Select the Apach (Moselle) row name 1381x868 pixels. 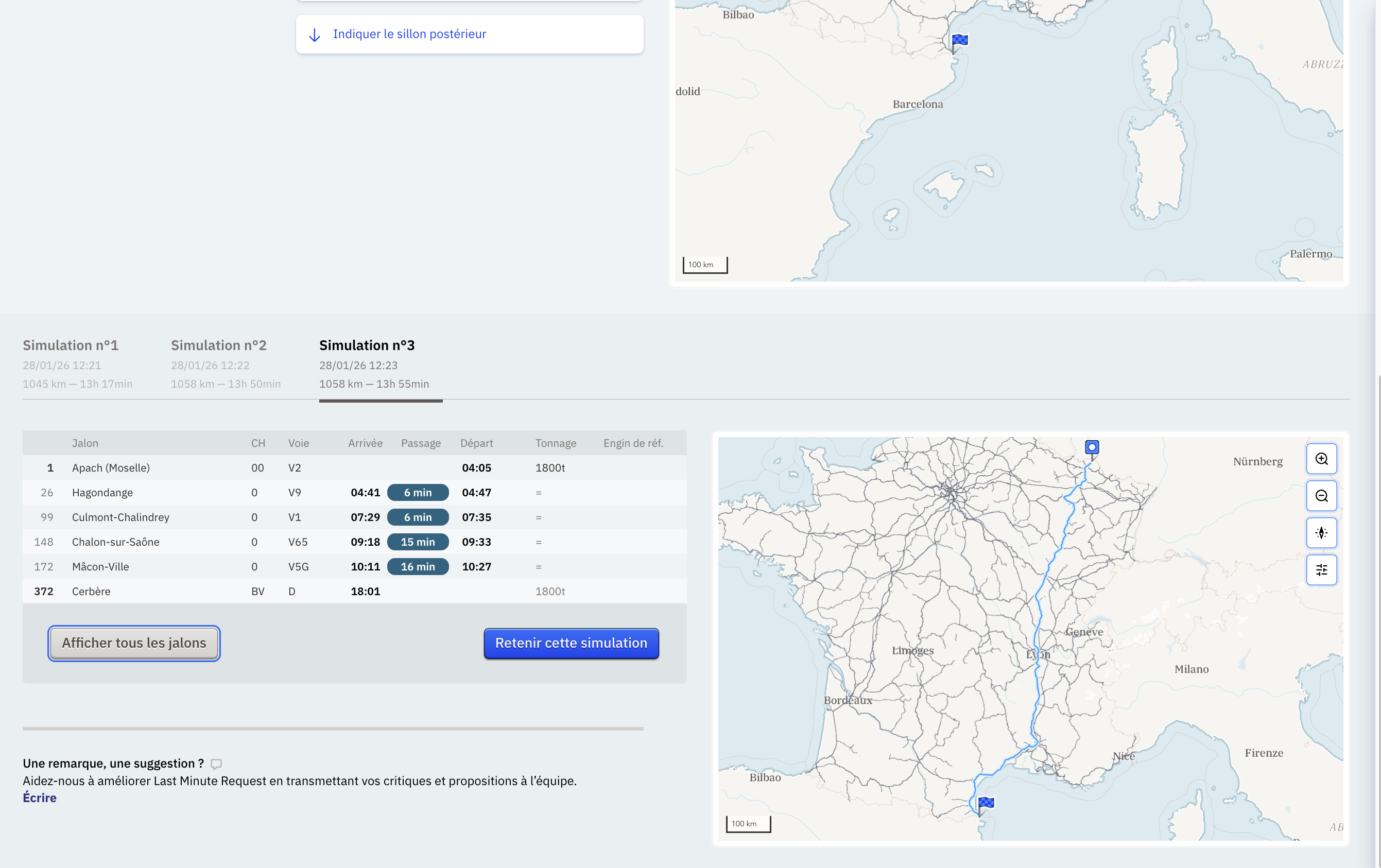[x=111, y=468]
